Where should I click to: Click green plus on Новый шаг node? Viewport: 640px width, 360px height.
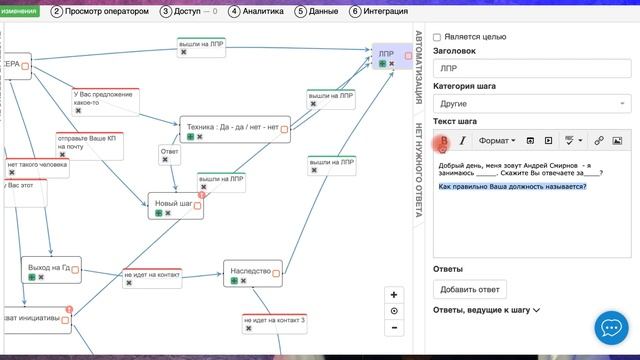click(159, 213)
